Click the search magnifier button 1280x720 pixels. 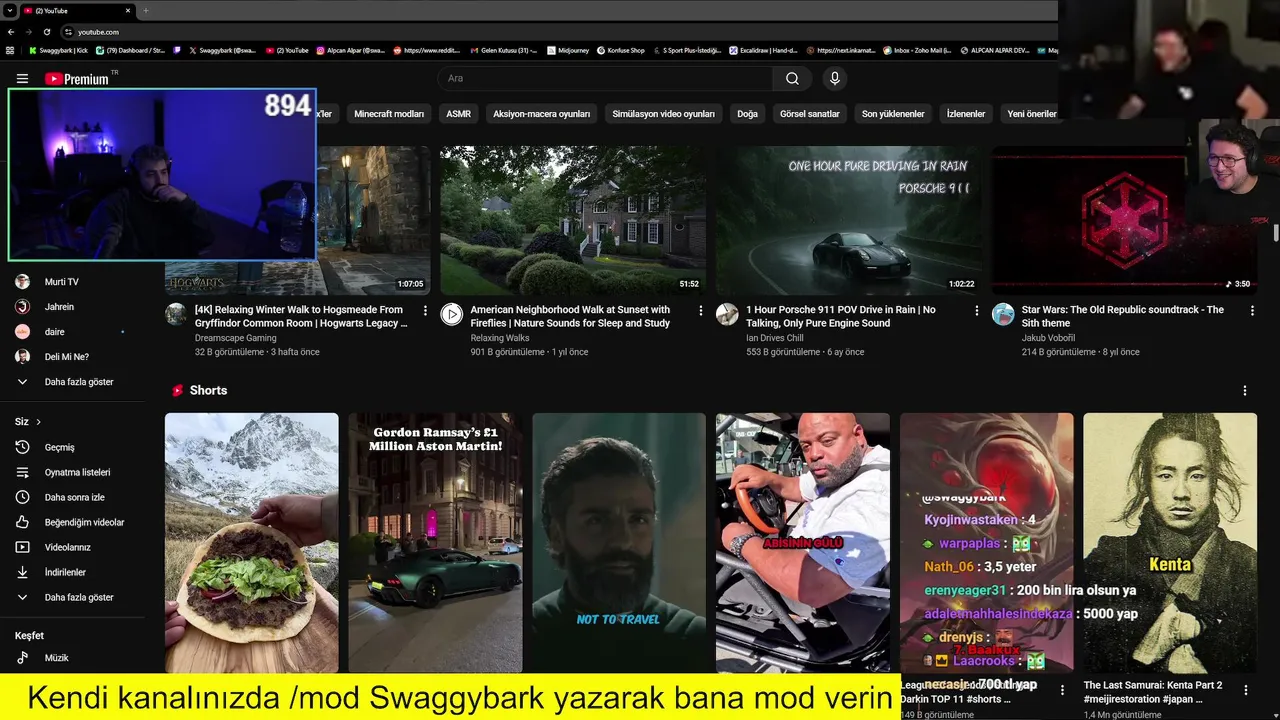pyautogui.click(x=792, y=79)
